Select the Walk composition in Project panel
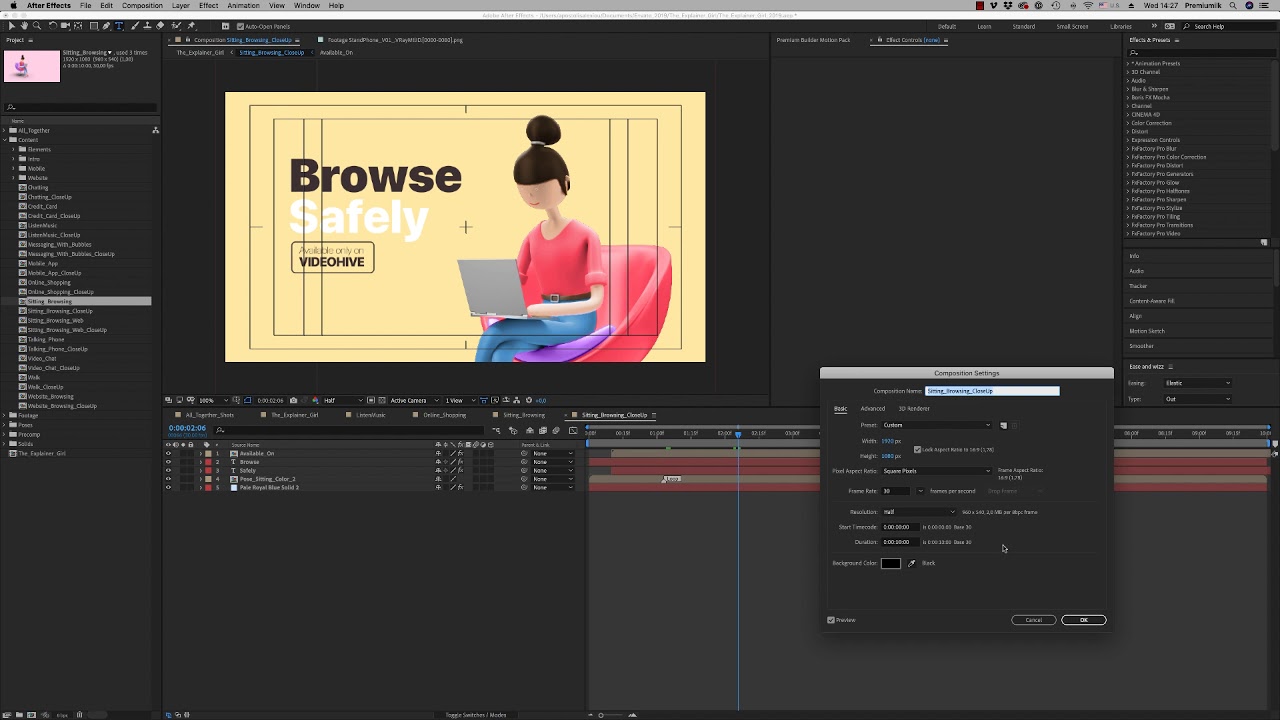Image resolution: width=1280 pixels, height=720 pixels. click(x=34, y=377)
